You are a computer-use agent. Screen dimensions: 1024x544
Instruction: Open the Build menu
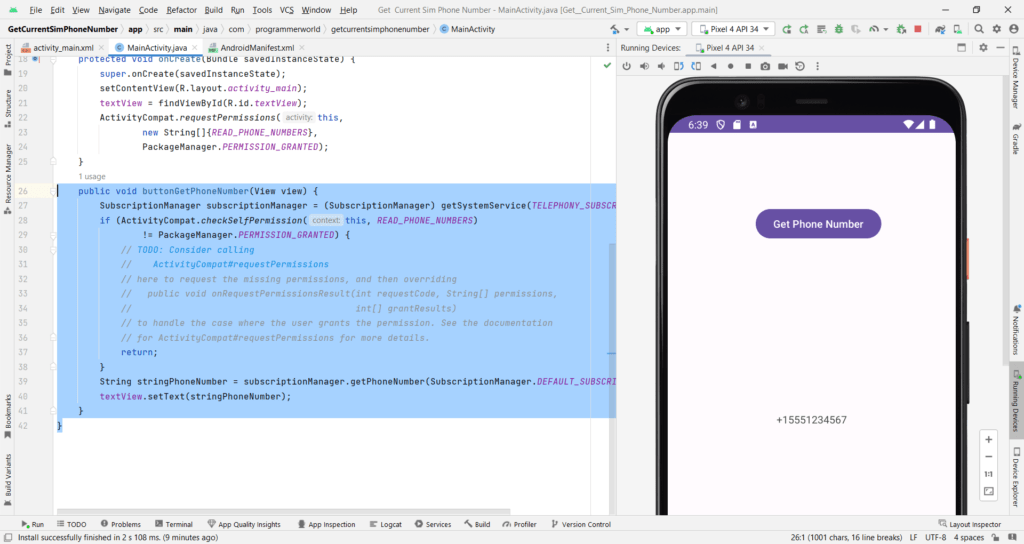coord(214,10)
